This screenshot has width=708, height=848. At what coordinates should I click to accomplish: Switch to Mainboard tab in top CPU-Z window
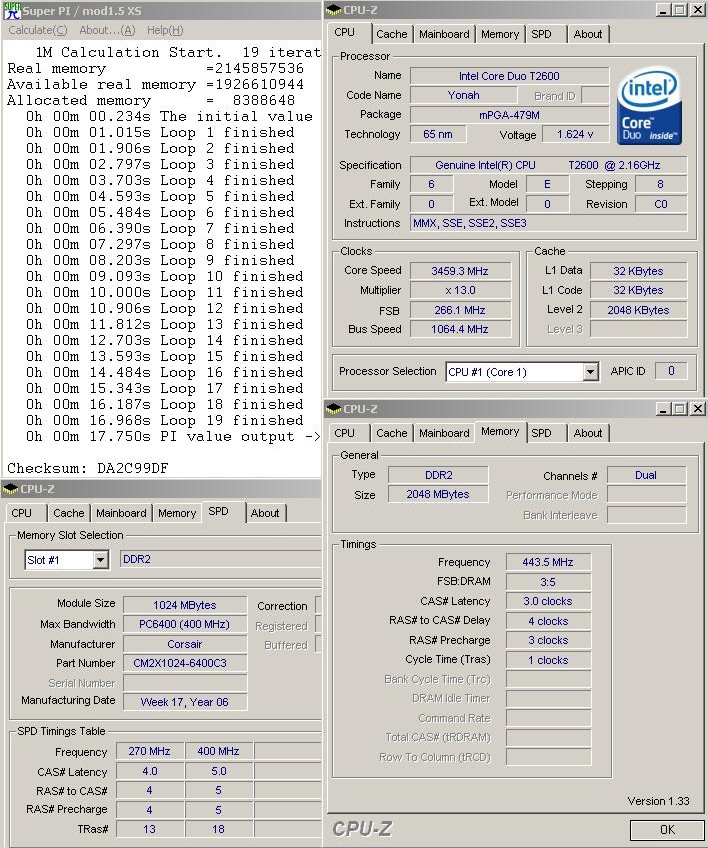tap(444, 34)
